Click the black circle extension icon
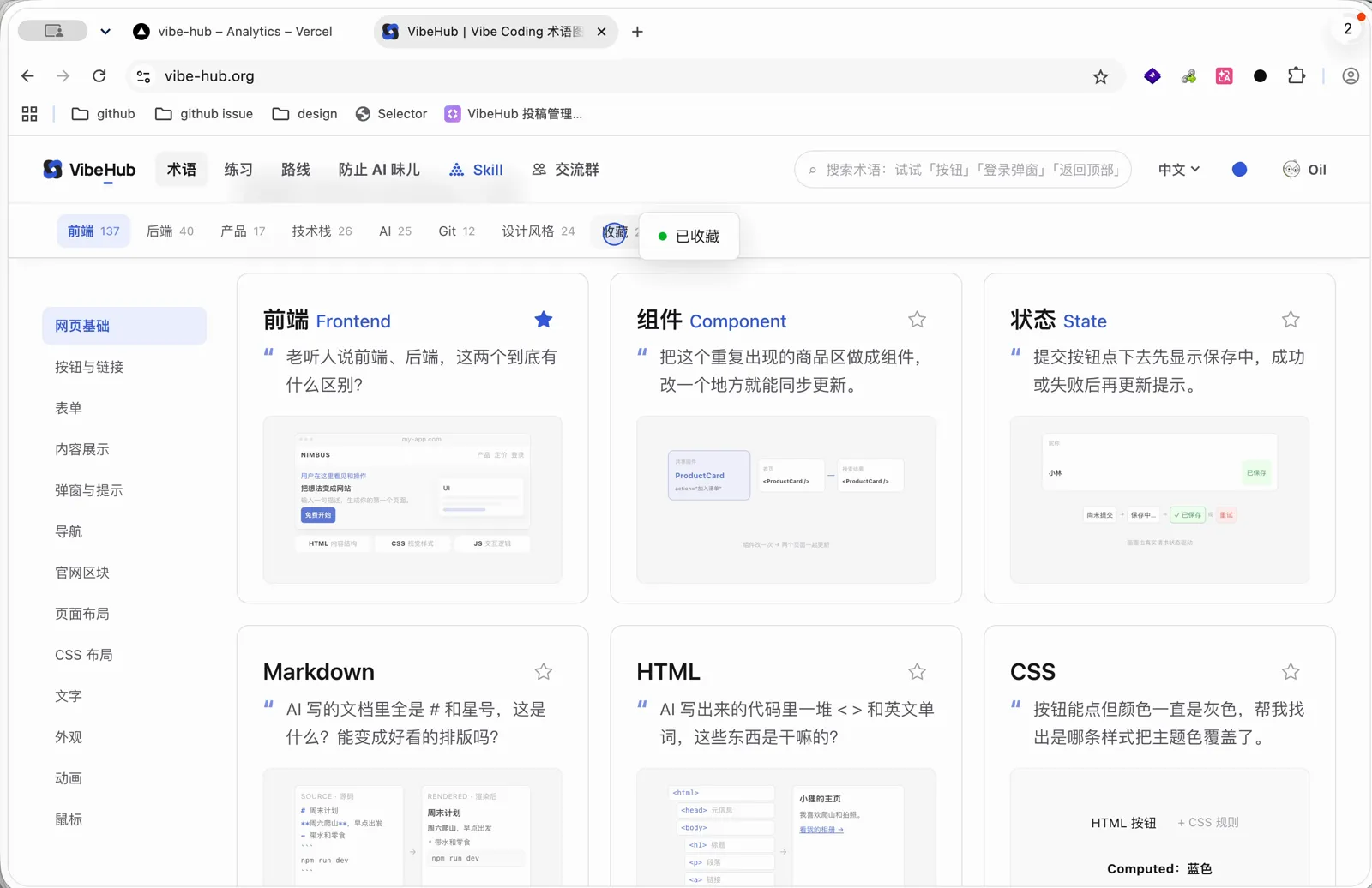Screen dimensions: 1372x888 point(1260,76)
